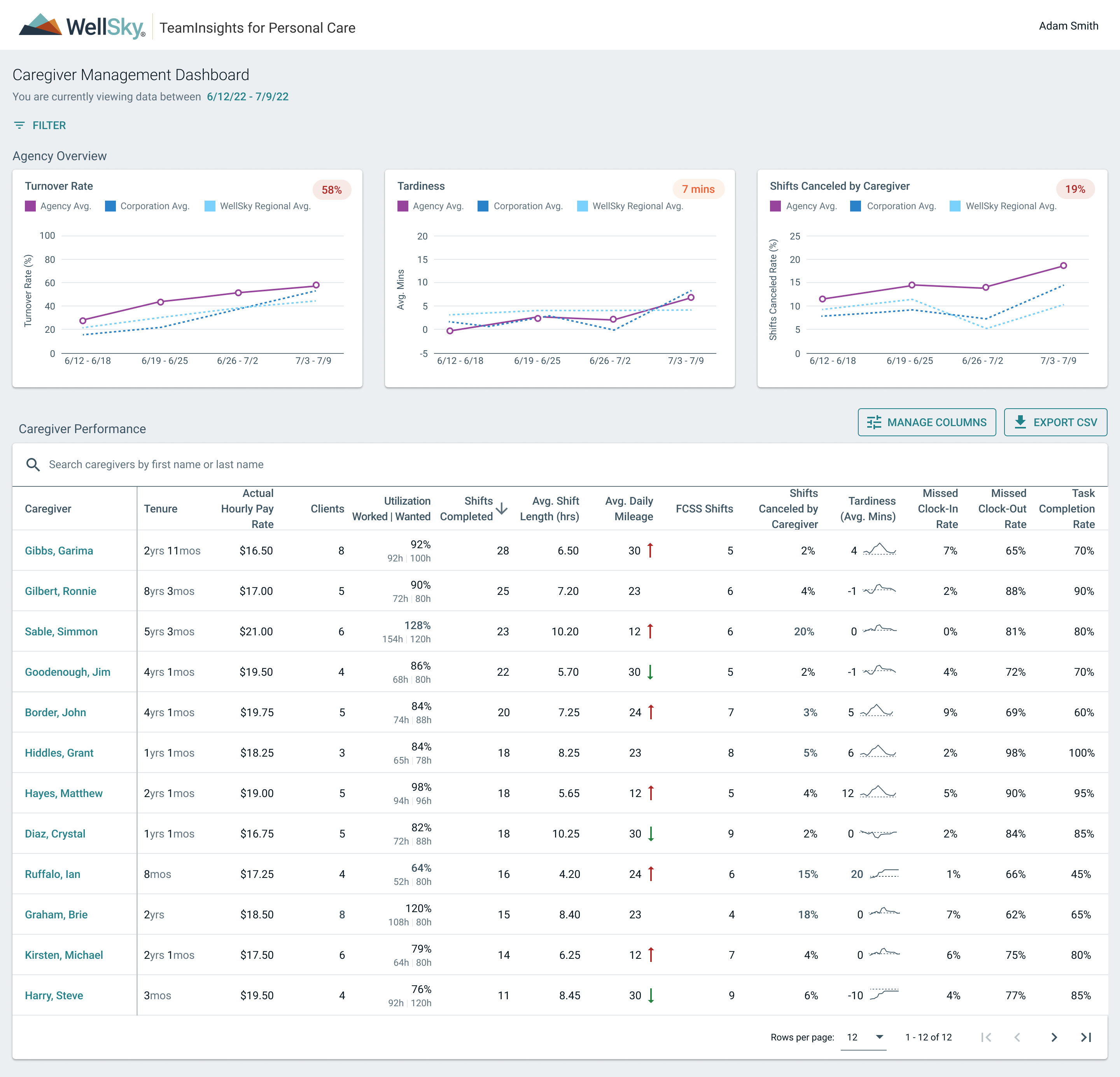Screen dimensions: 1120x1077
Task: Click Harry, Steve tardiness sparkline
Action: tap(884, 994)
